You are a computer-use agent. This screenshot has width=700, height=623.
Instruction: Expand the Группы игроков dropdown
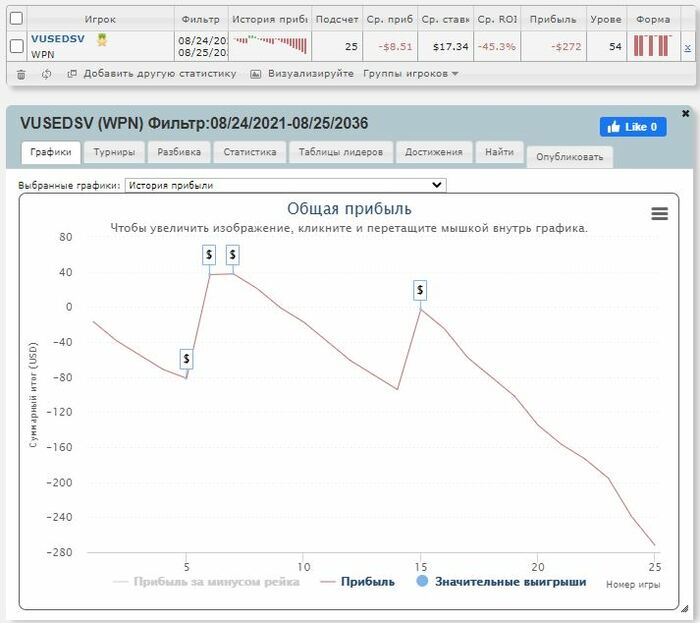pos(411,74)
